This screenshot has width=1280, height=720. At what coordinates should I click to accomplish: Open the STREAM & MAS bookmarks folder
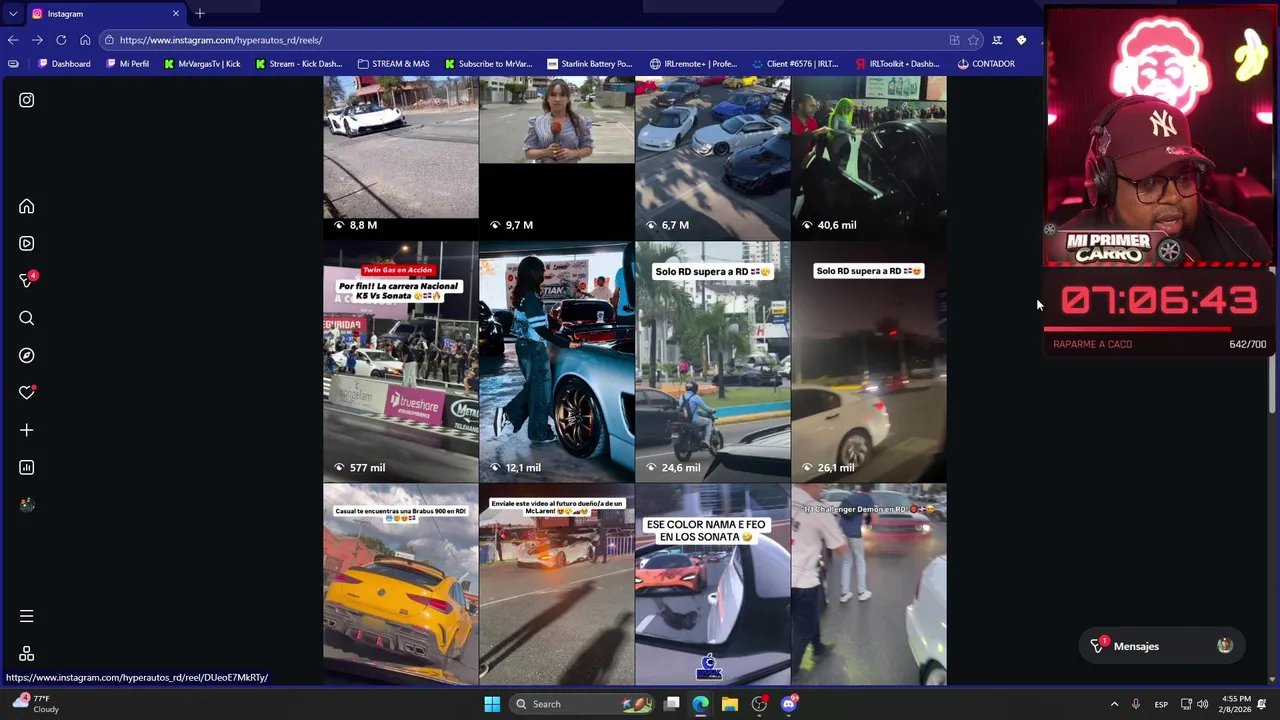coord(393,64)
